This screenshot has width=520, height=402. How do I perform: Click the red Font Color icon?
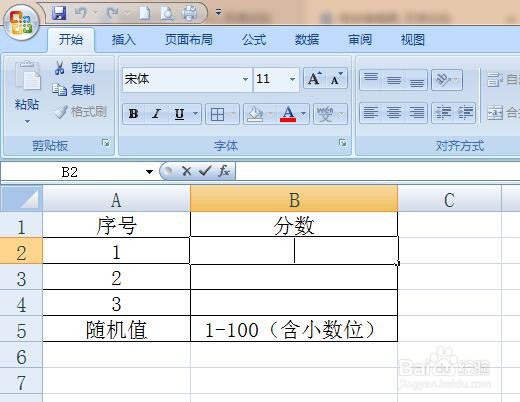[x=288, y=115]
